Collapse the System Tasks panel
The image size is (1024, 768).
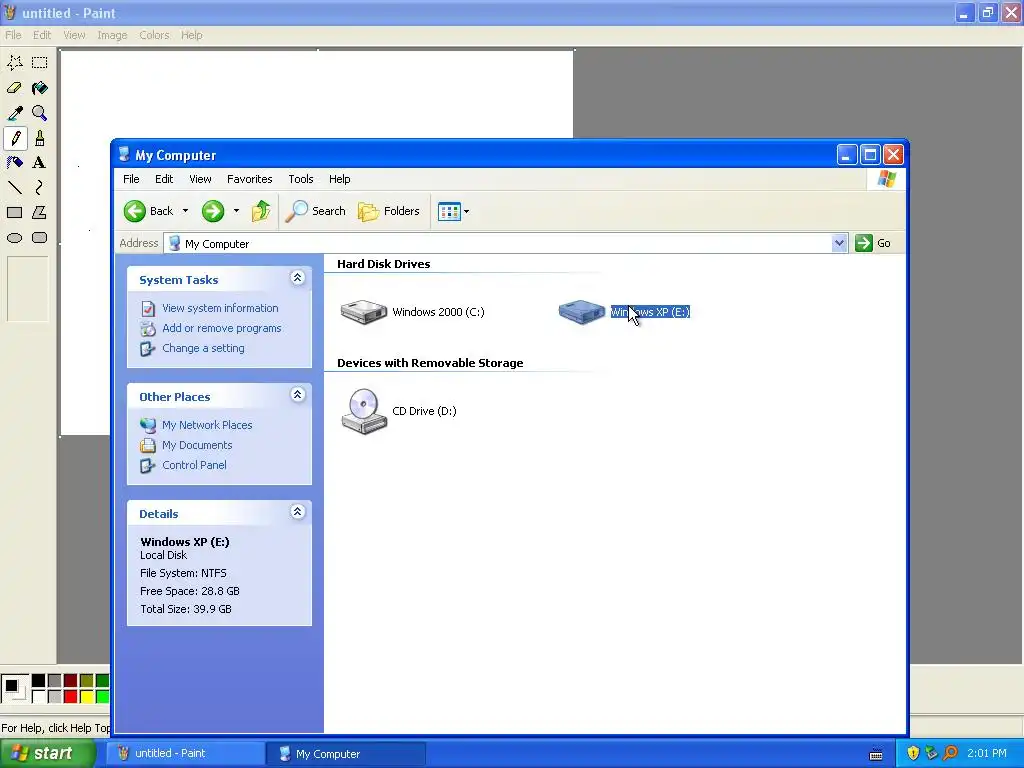[x=297, y=278]
